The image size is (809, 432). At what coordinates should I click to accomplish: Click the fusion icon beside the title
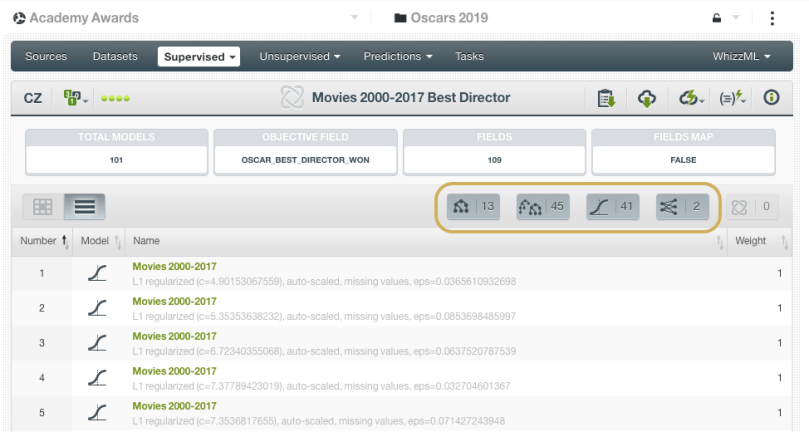pos(292,98)
